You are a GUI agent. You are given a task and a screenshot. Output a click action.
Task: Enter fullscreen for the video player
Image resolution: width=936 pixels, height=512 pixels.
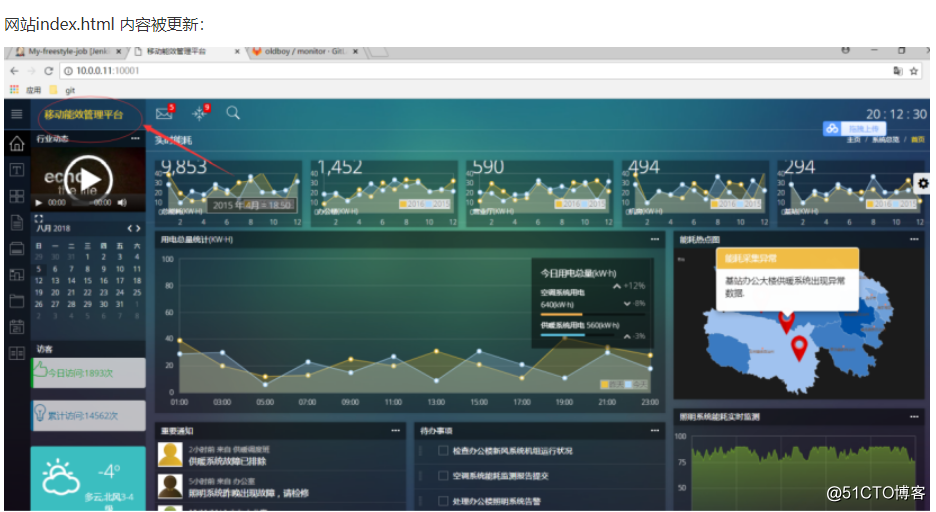[39, 218]
